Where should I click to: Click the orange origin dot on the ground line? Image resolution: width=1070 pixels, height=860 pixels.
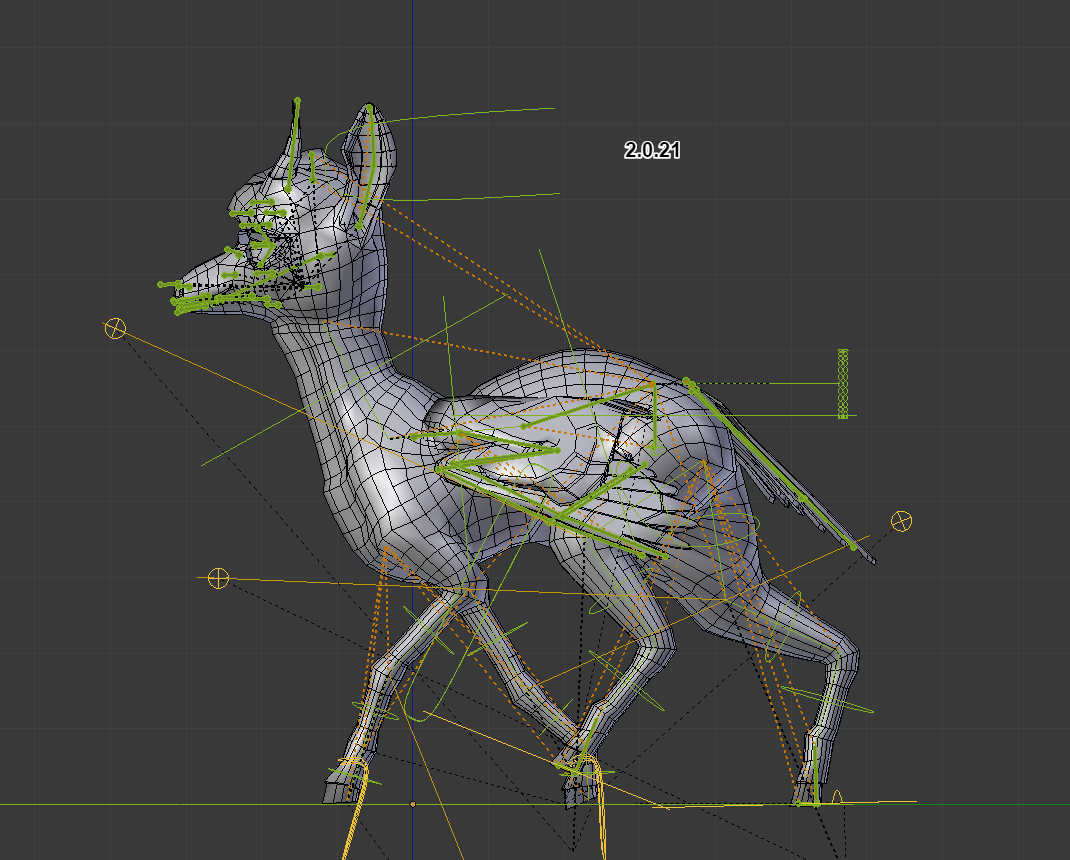tap(412, 805)
